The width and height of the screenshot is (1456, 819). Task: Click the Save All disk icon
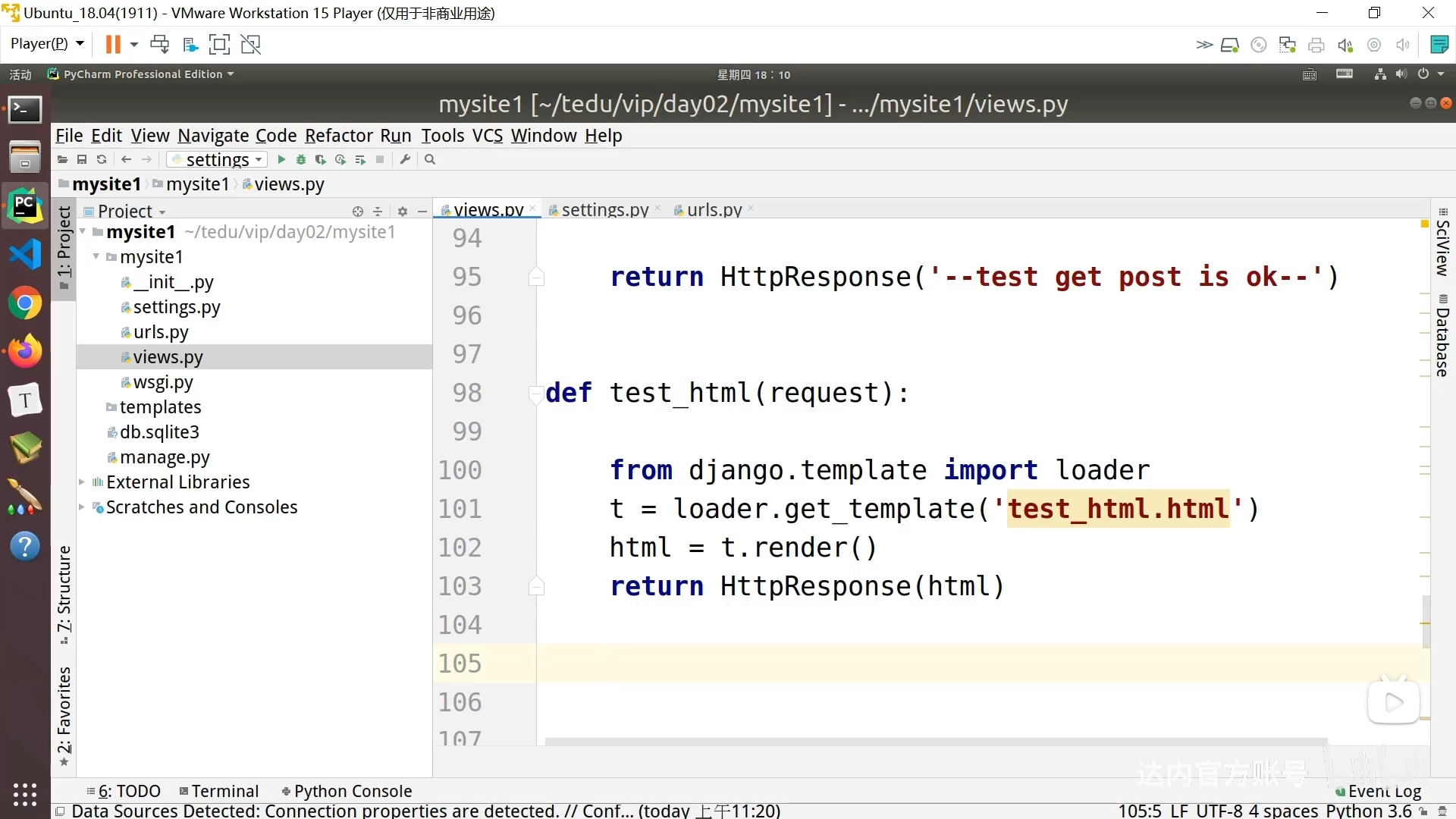coord(82,159)
